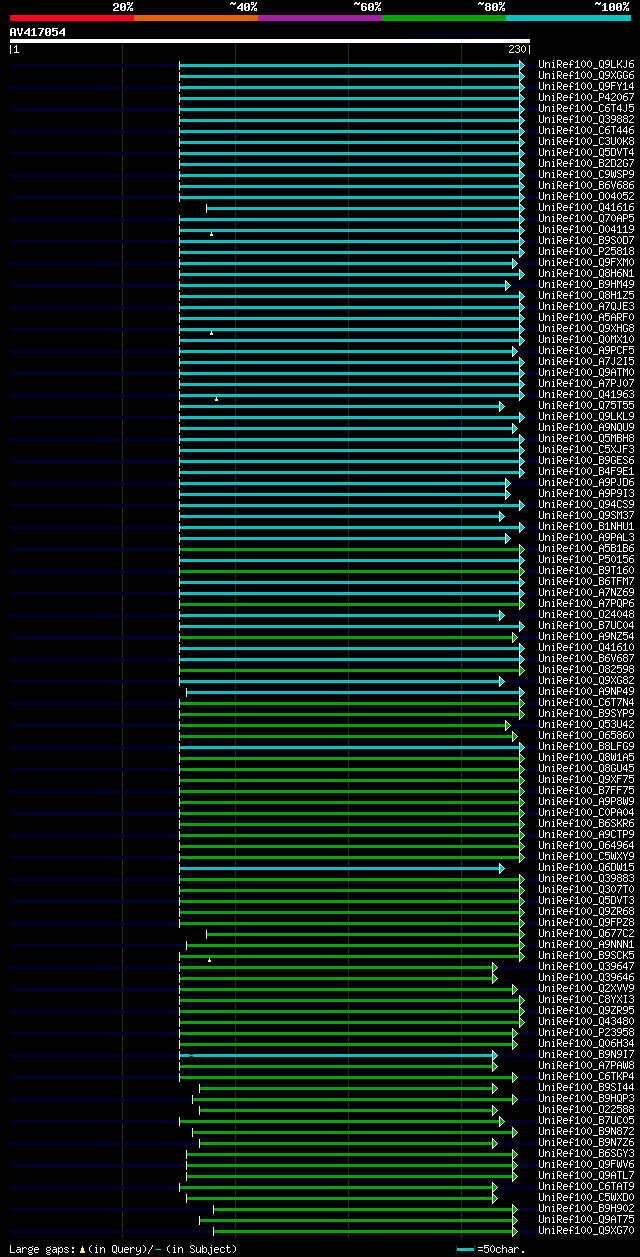Select the UniRef100_O24048 label
640x1257 pixels.
point(586,615)
